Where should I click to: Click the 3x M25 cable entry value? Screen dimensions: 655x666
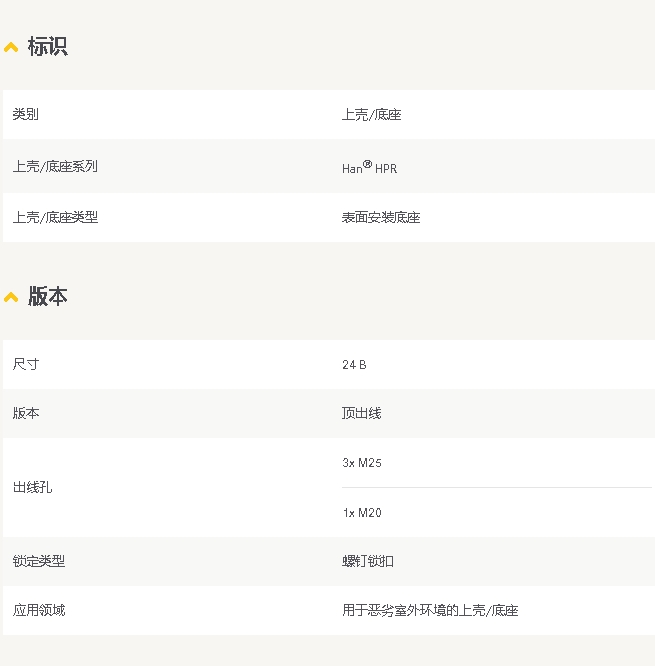(x=362, y=463)
